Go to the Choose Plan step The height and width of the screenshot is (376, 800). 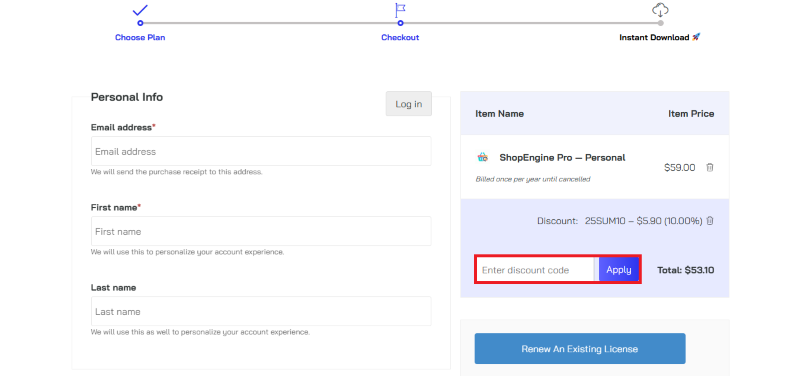pyautogui.click(x=140, y=37)
